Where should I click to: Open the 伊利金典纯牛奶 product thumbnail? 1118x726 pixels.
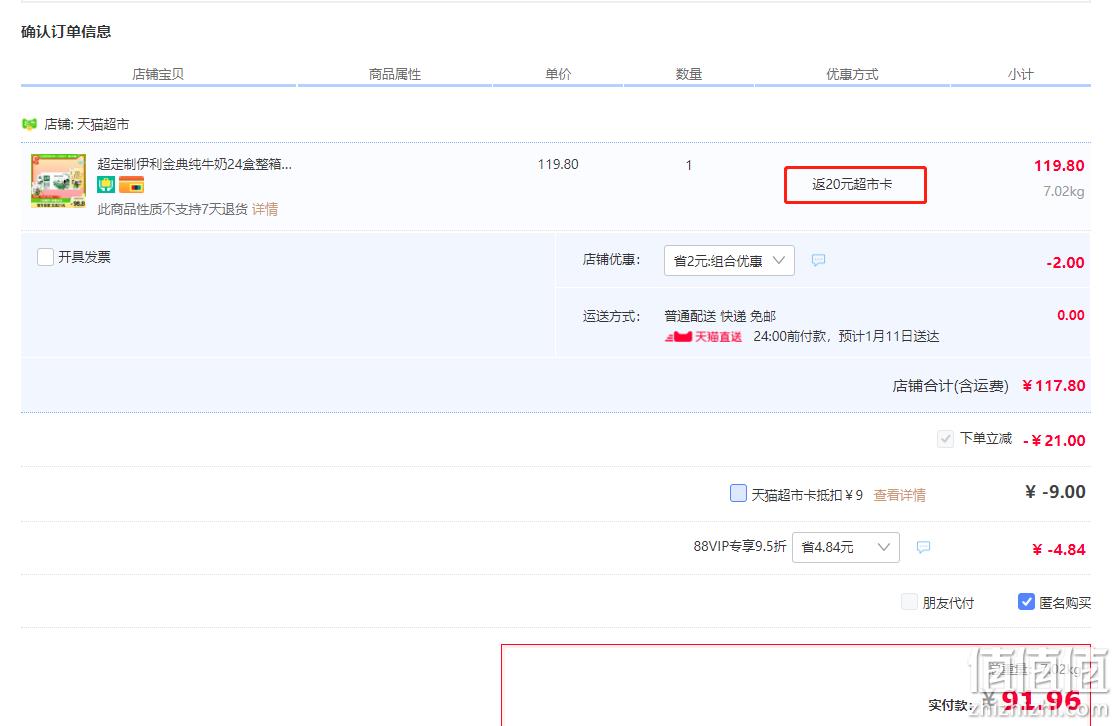(58, 181)
